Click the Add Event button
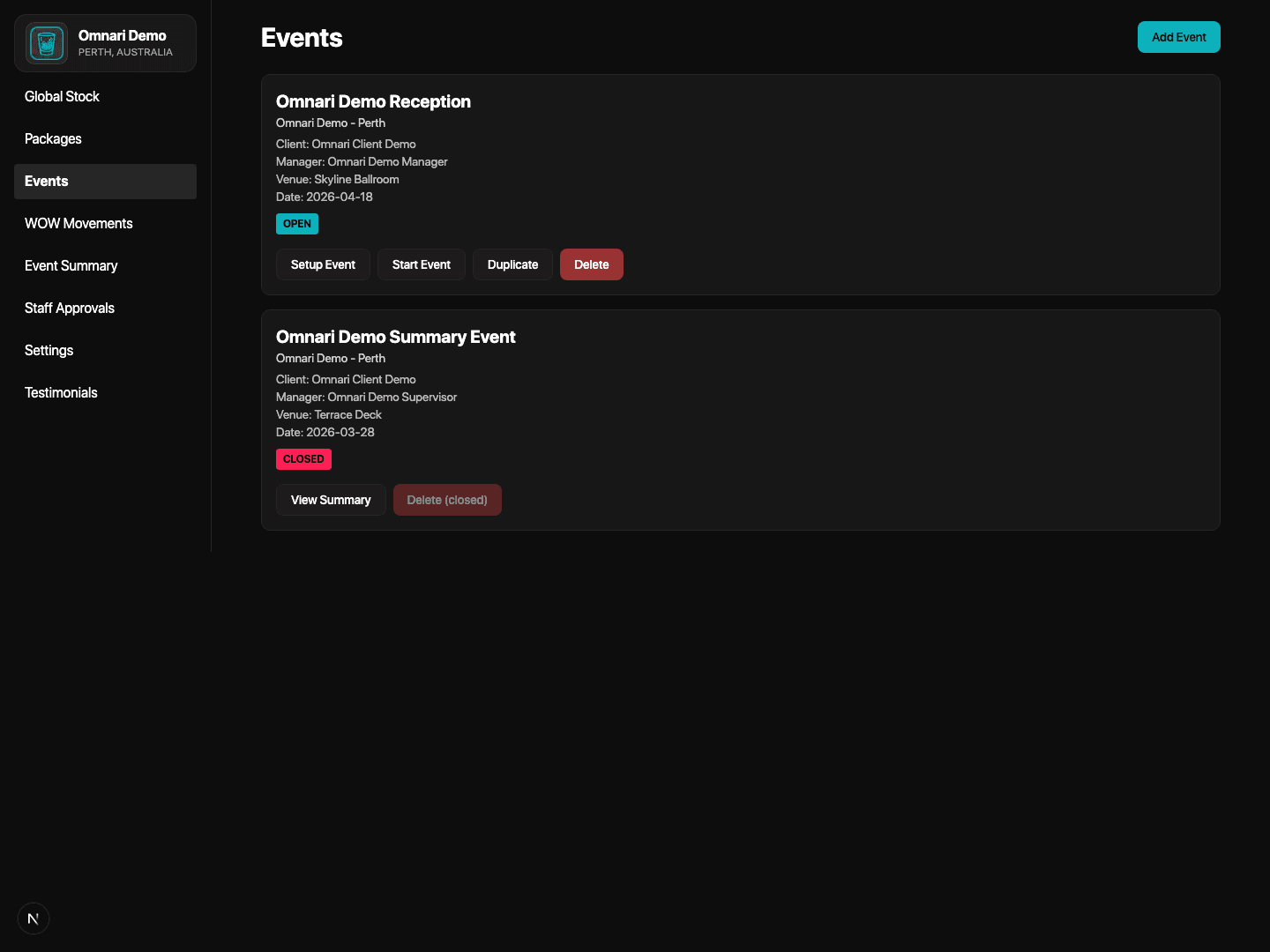This screenshot has height=952, width=1270. click(x=1178, y=37)
